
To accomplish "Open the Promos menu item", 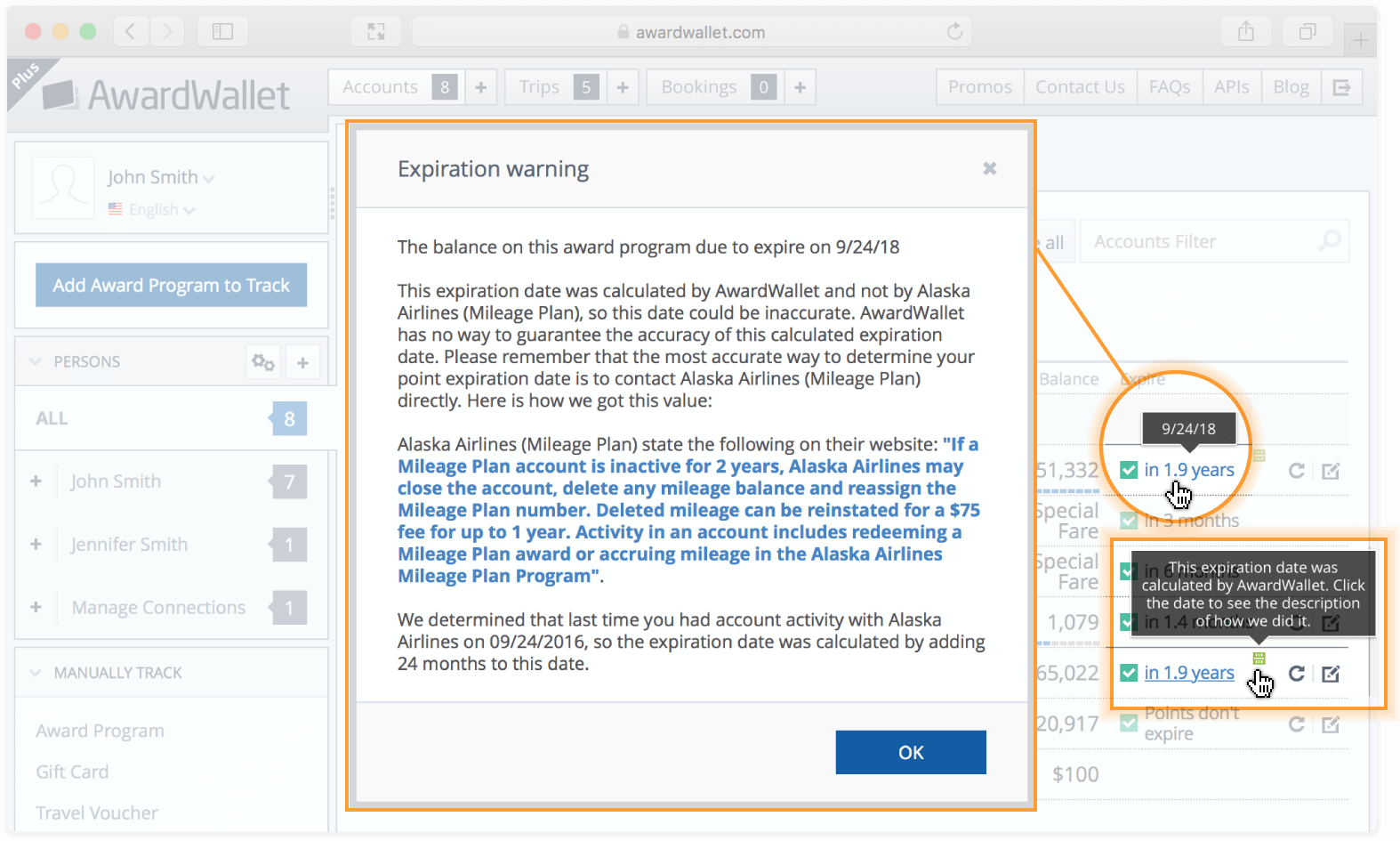I will (x=979, y=87).
